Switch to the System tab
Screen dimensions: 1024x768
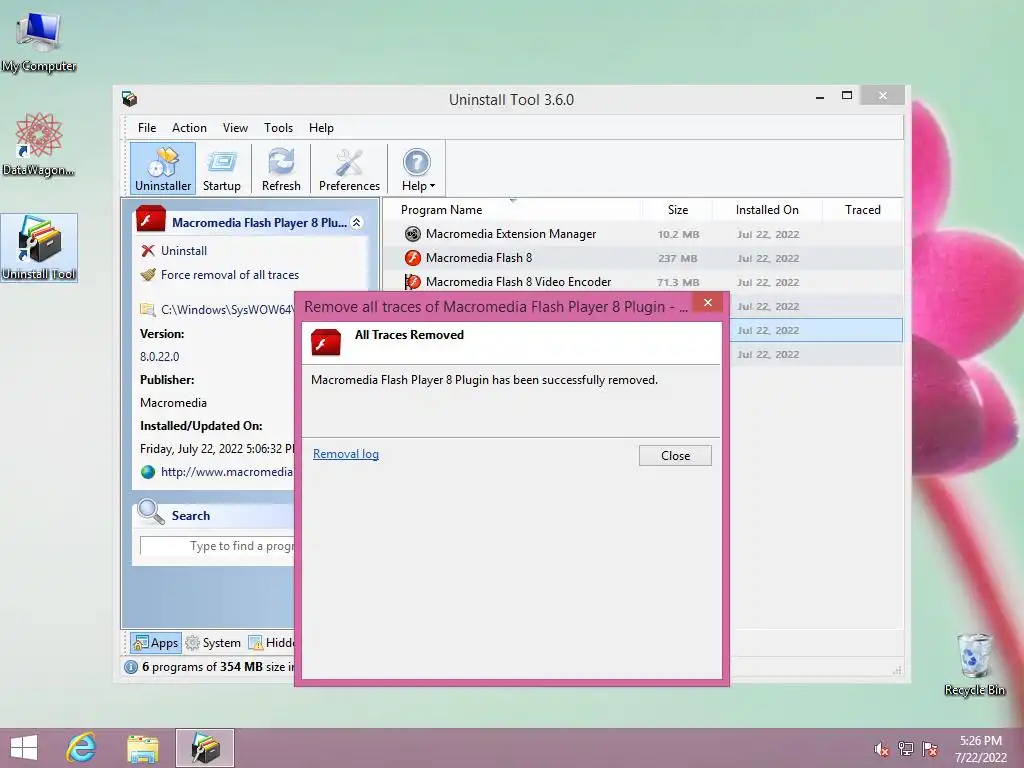click(x=213, y=643)
